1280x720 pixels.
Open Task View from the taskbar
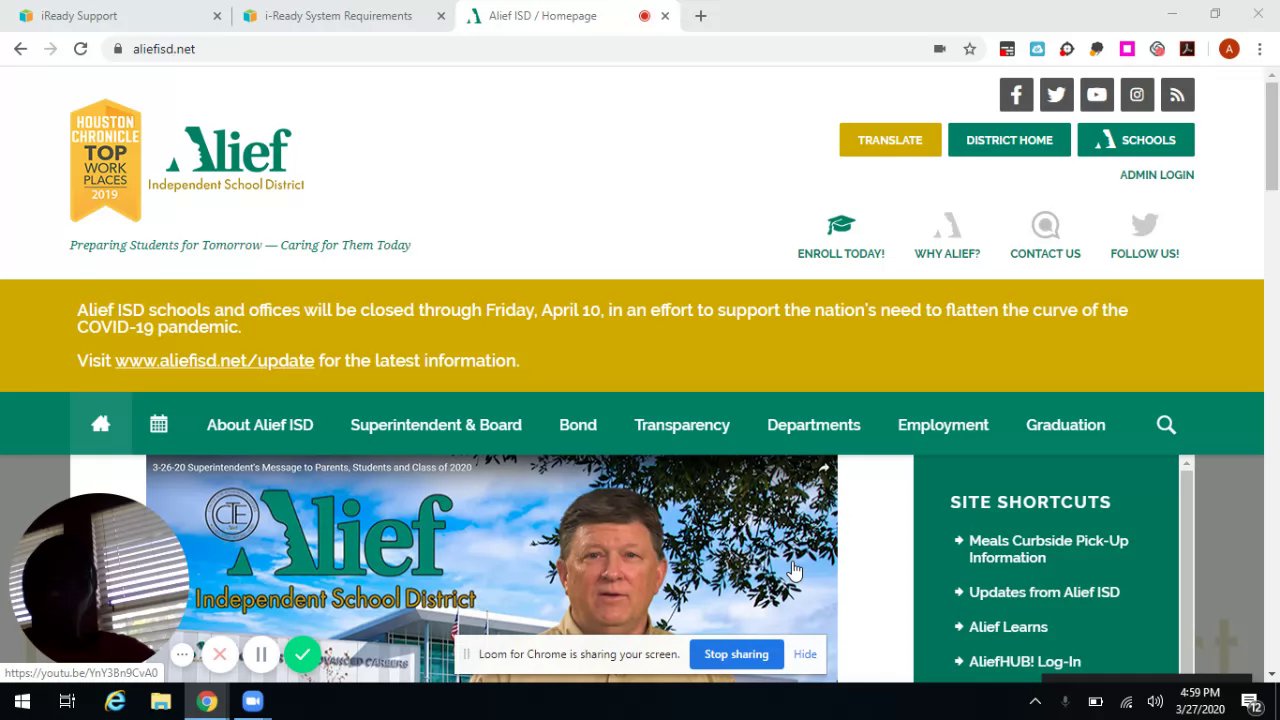(67, 701)
